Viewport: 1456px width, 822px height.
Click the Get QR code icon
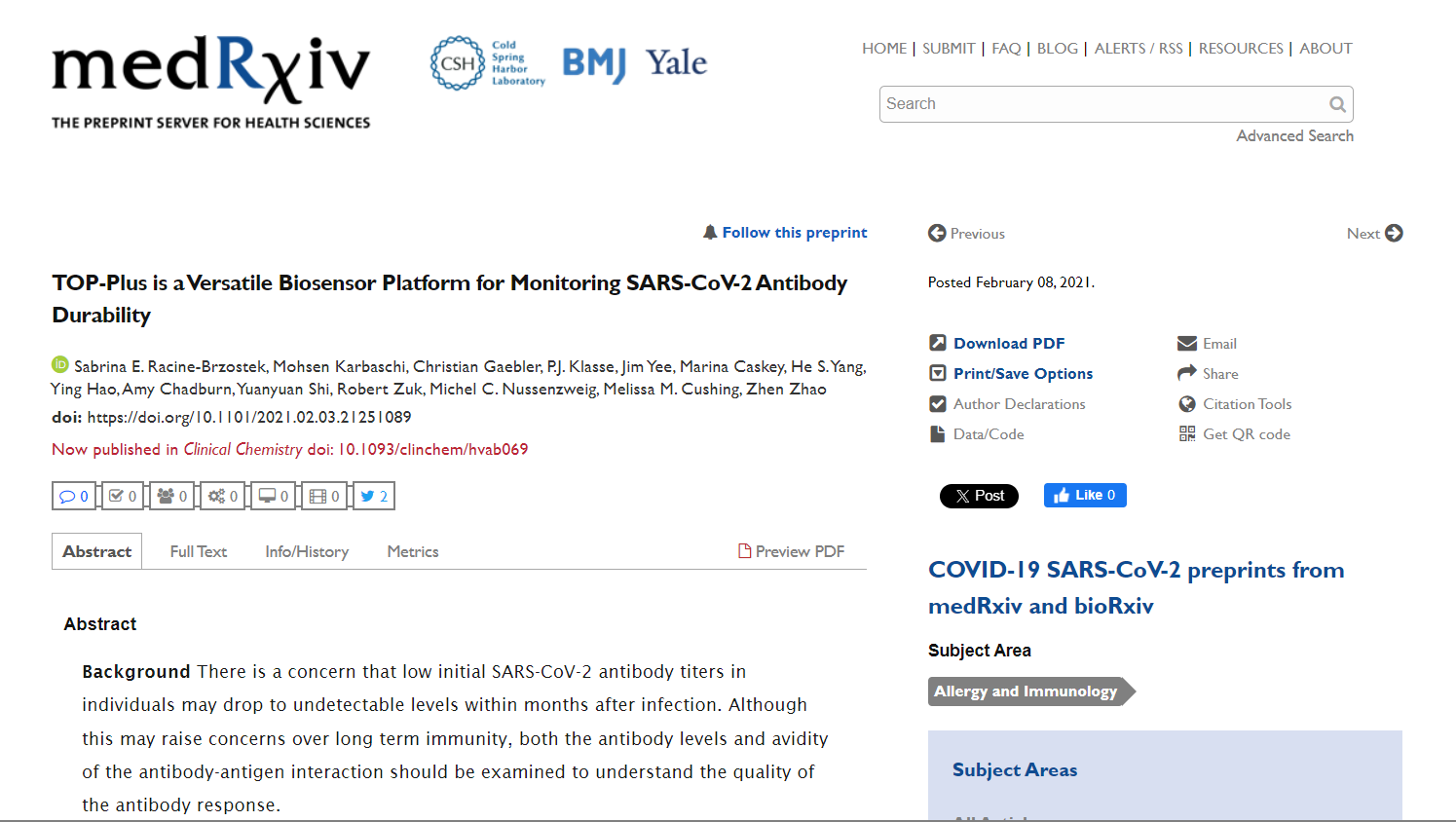[1187, 434]
